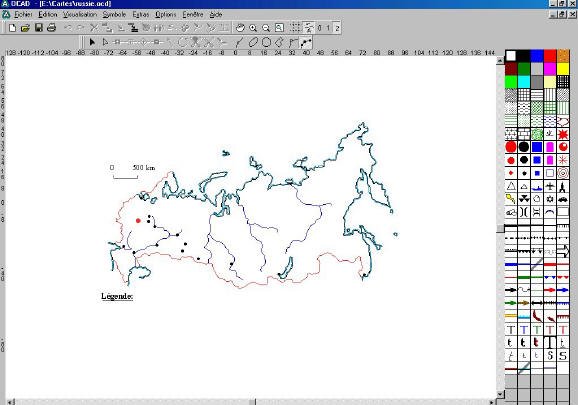Viewport: 578px width, 405px height.
Task: Create a new file with the blank page icon
Action: click(12, 28)
